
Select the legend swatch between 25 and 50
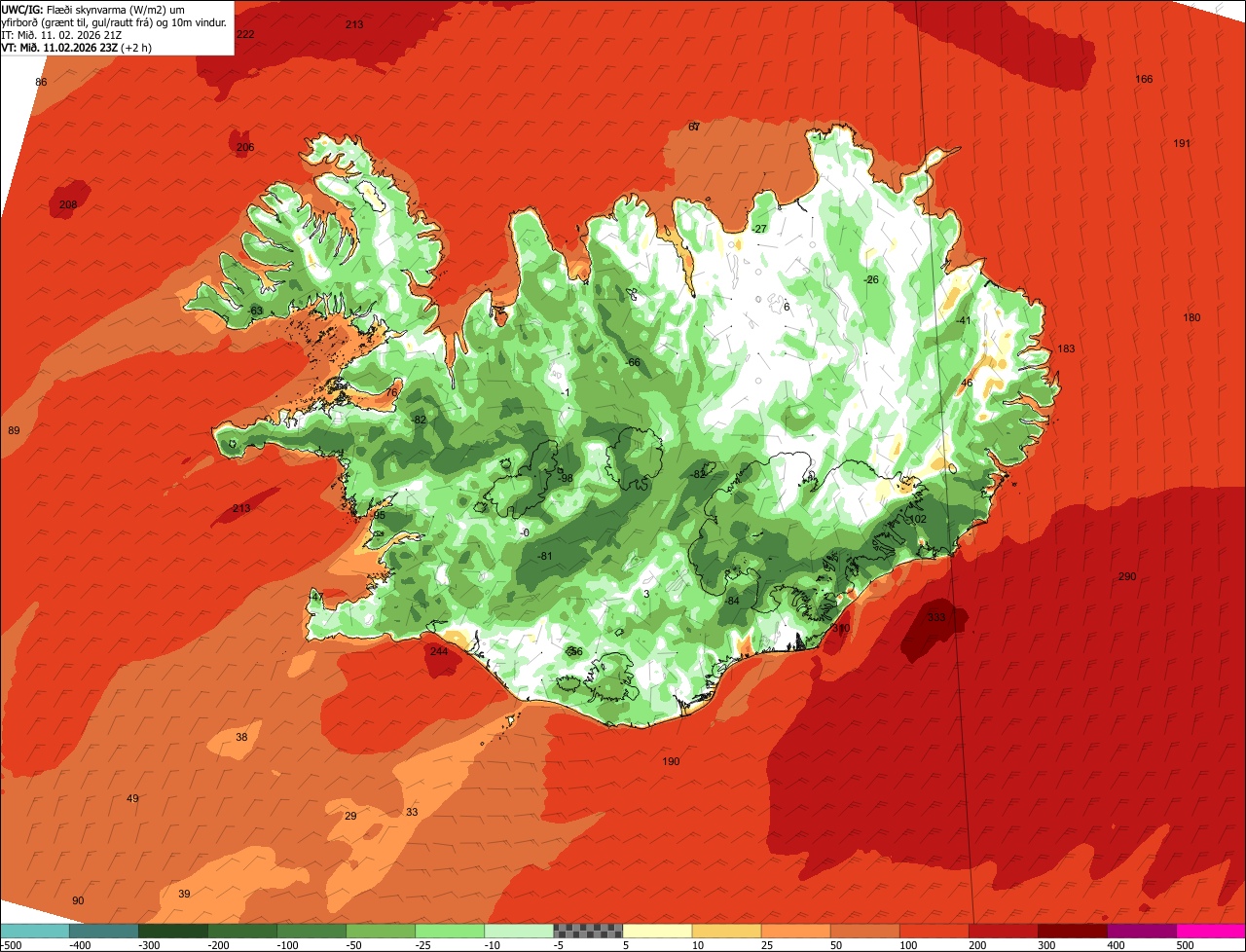click(795, 931)
